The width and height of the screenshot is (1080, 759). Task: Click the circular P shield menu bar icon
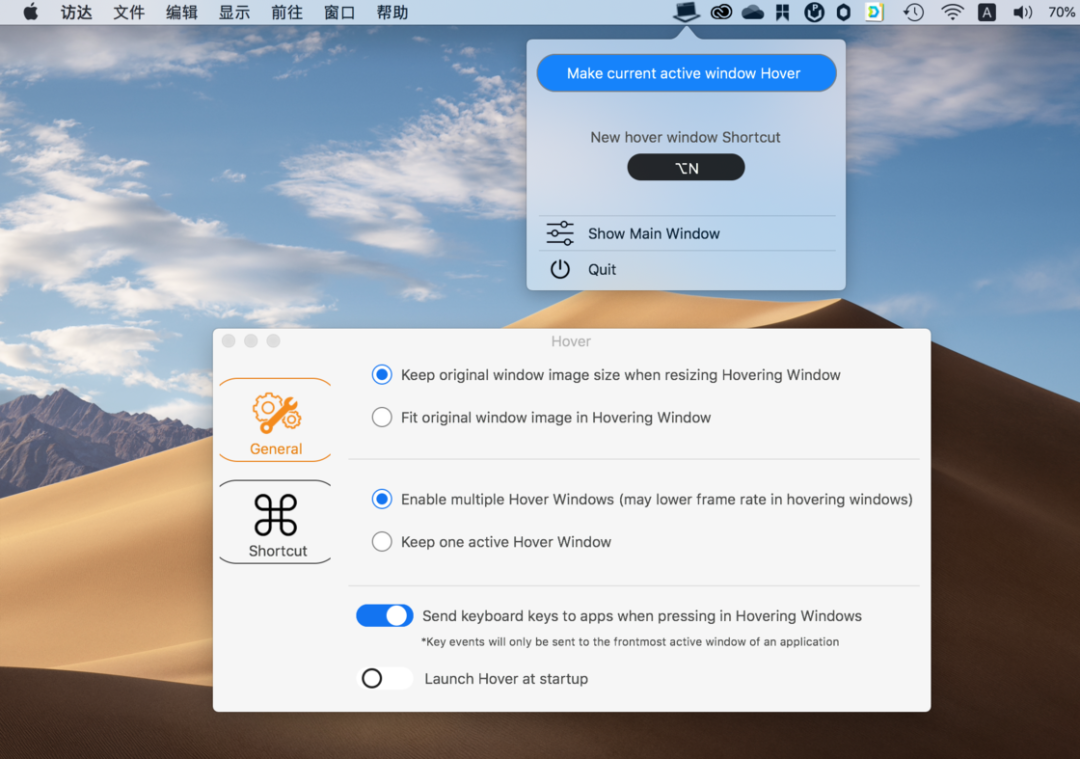click(814, 12)
